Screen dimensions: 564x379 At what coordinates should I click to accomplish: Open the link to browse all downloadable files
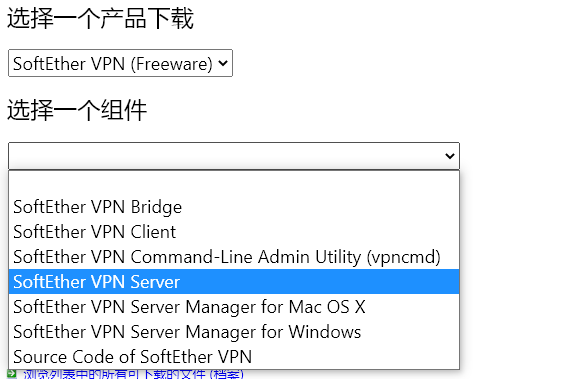[x=133, y=374]
